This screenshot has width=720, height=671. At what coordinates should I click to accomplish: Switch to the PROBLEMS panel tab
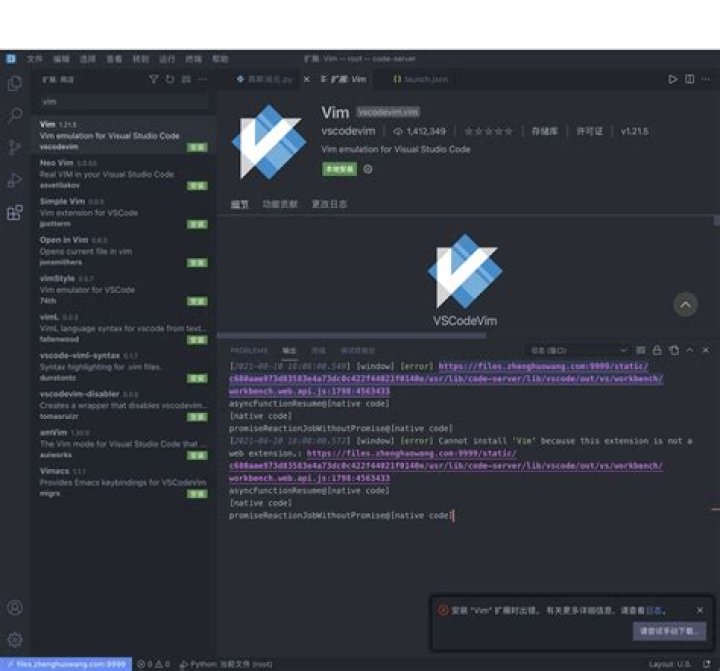tap(248, 350)
